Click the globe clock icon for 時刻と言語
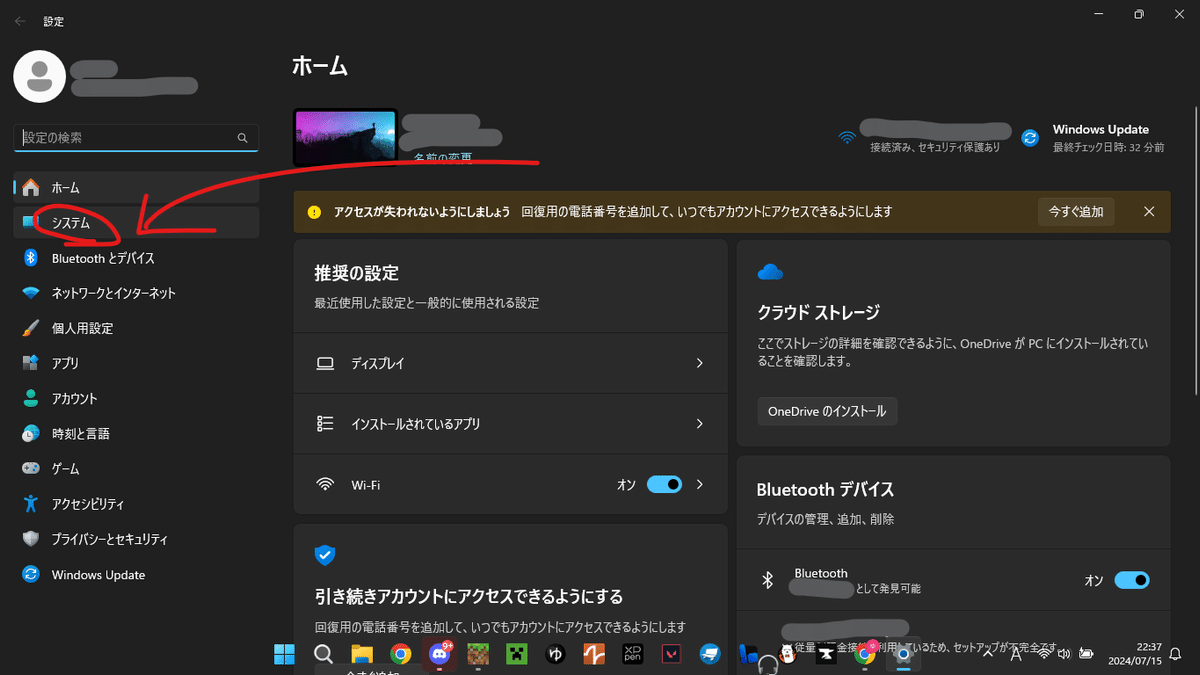 point(31,434)
